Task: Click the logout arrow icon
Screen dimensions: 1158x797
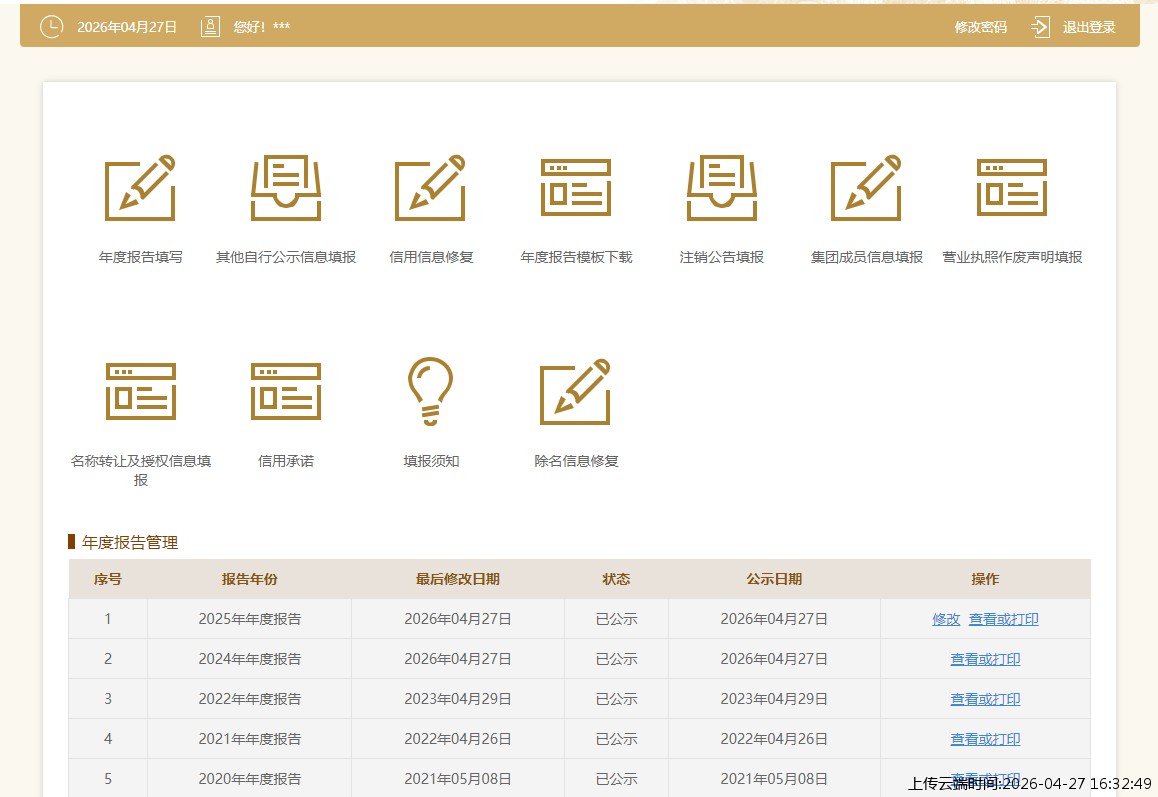Action: pyautogui.click(x=1041, y=27)
